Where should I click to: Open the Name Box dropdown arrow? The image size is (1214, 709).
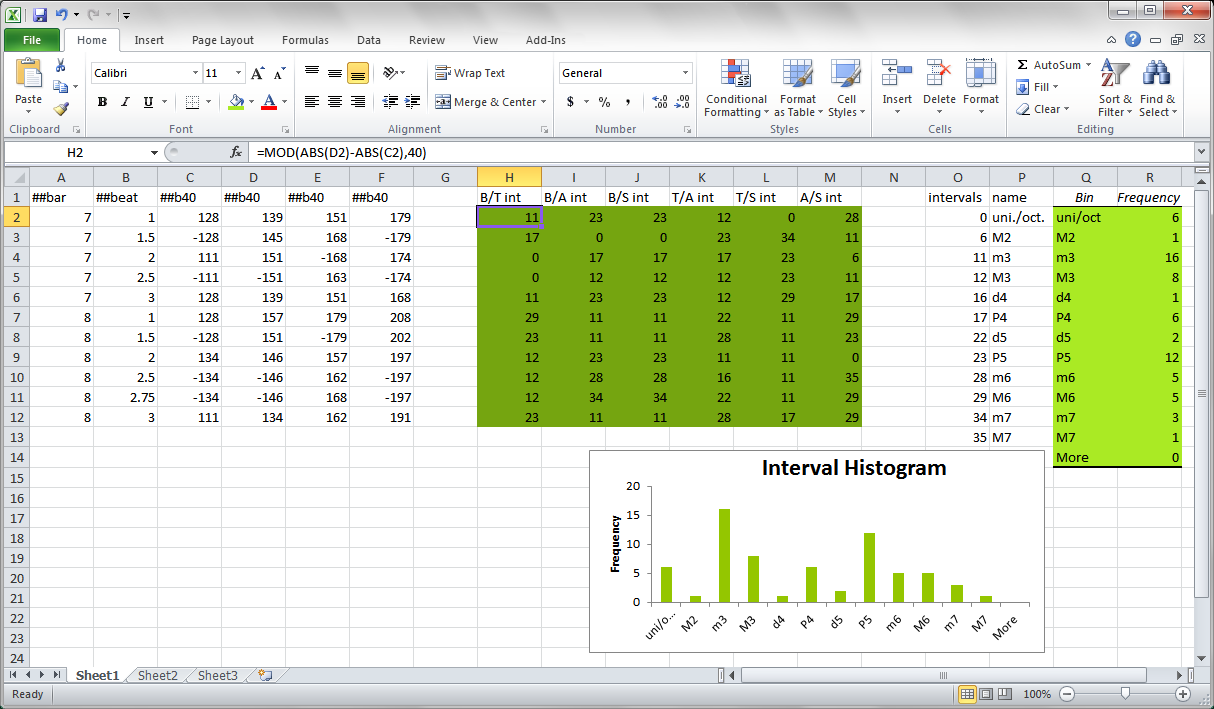click(154, 152)
